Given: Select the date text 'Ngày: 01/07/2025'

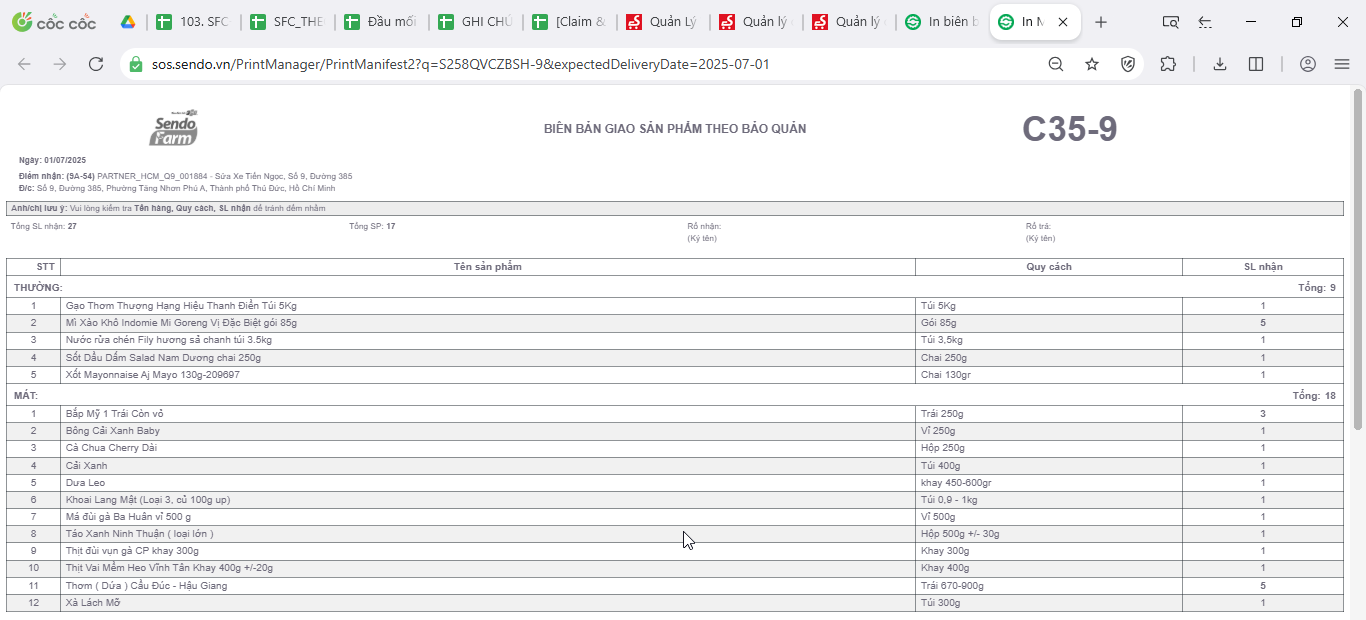Looking at the screenshot, I should pos(53,160).
